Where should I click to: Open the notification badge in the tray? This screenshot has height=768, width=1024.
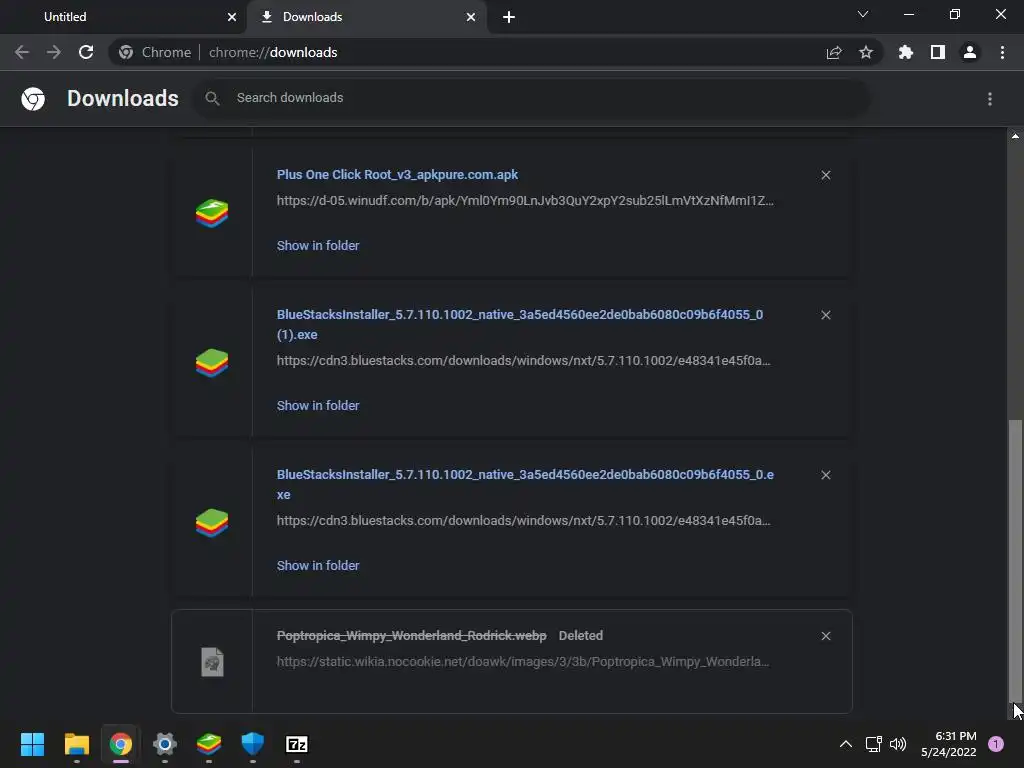click(x=996, y=744)
